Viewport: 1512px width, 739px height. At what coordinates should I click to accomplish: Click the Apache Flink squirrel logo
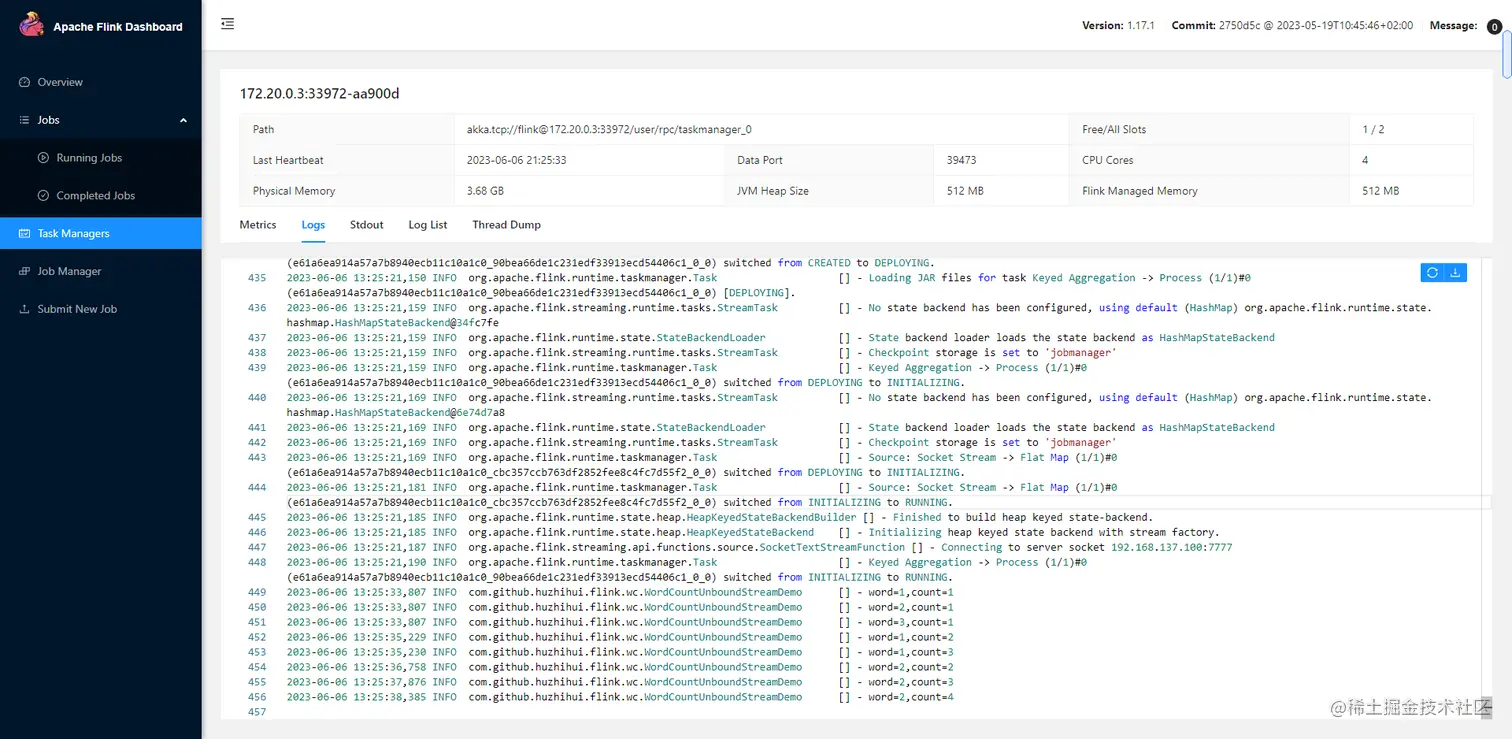[31, 25]
